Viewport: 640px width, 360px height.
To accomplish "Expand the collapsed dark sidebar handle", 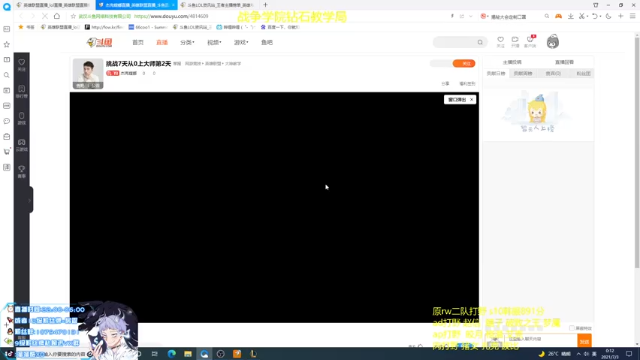I will [30, 200].
